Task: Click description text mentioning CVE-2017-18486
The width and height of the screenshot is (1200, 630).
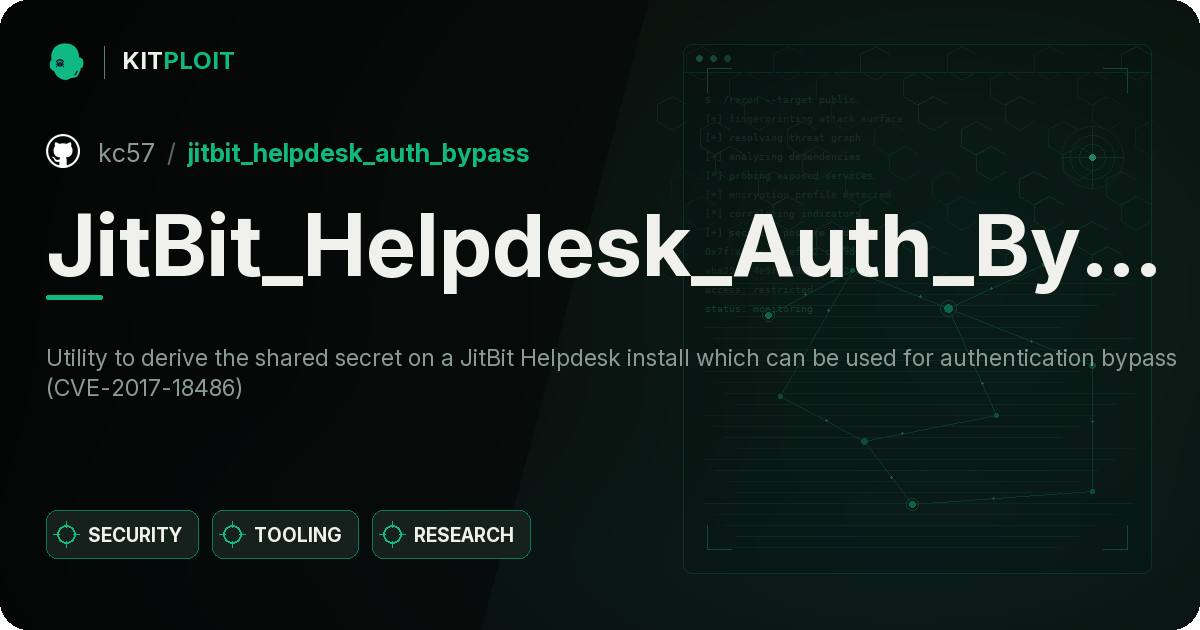Action: tap(611, 373)
